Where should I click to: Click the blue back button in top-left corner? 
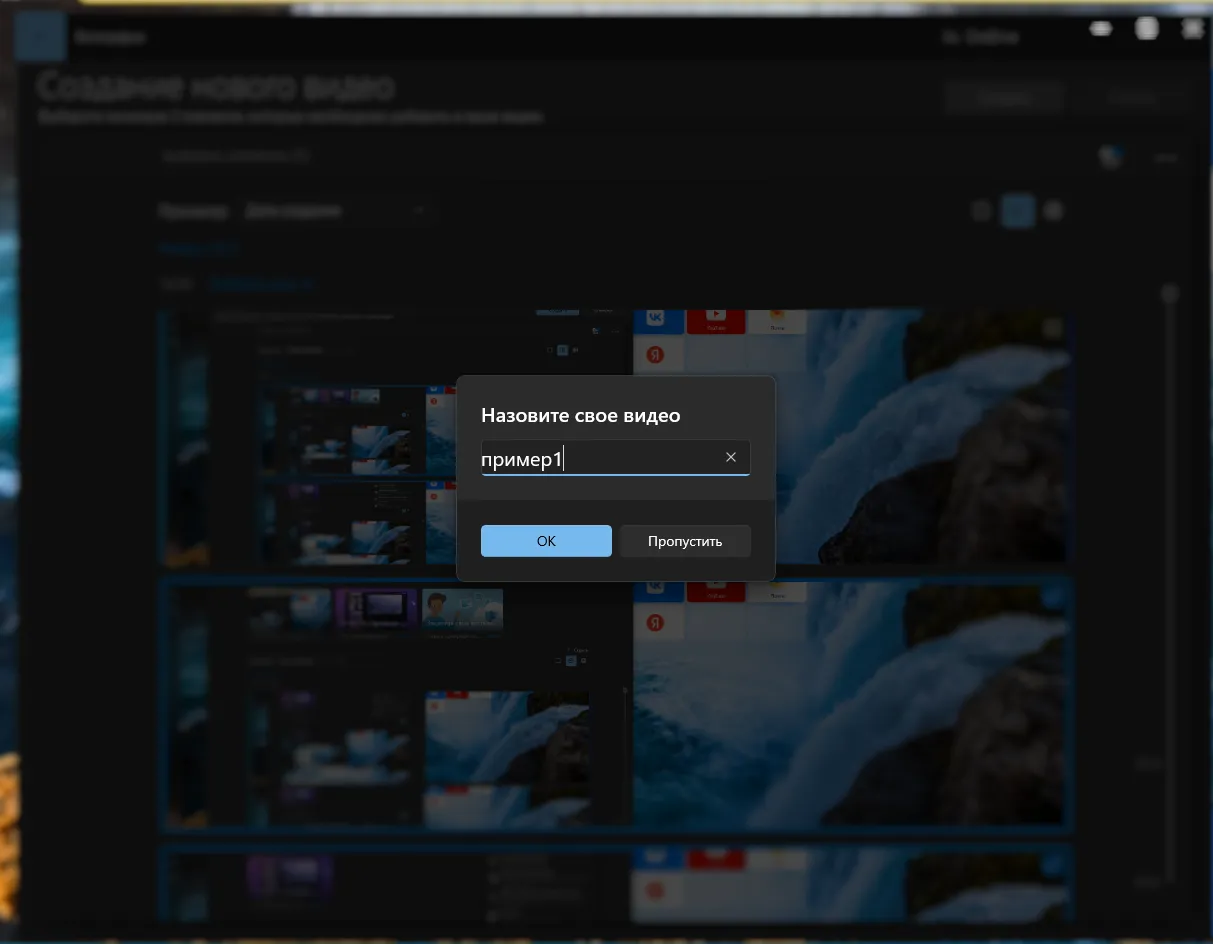(x=40, y=37)
